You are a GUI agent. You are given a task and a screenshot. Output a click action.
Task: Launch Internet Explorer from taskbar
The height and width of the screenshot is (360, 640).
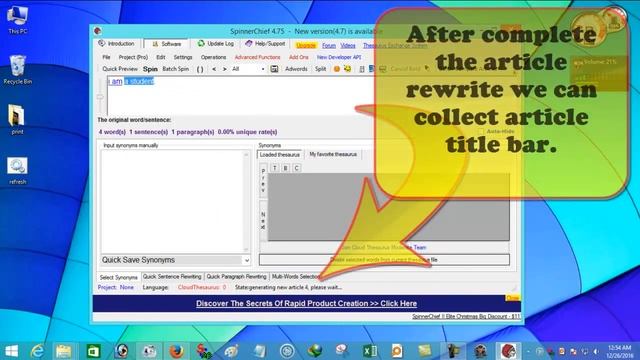click(x=38, y=351)
